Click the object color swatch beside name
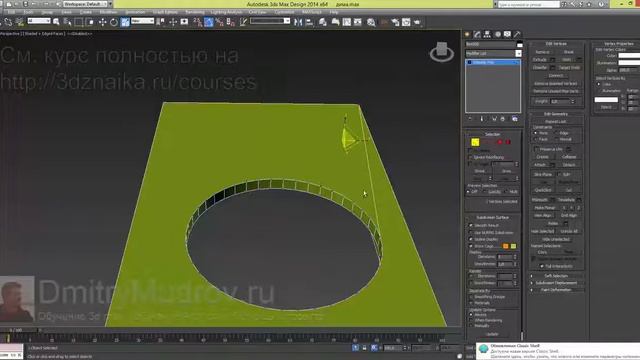Image resolution: width=640 pixels, height=360 pixels. tap(519, 44)
